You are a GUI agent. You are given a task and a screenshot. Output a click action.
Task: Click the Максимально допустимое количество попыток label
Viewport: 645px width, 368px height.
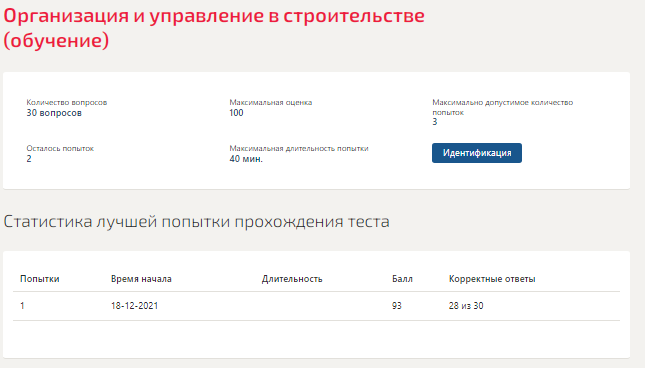(502, 107)
